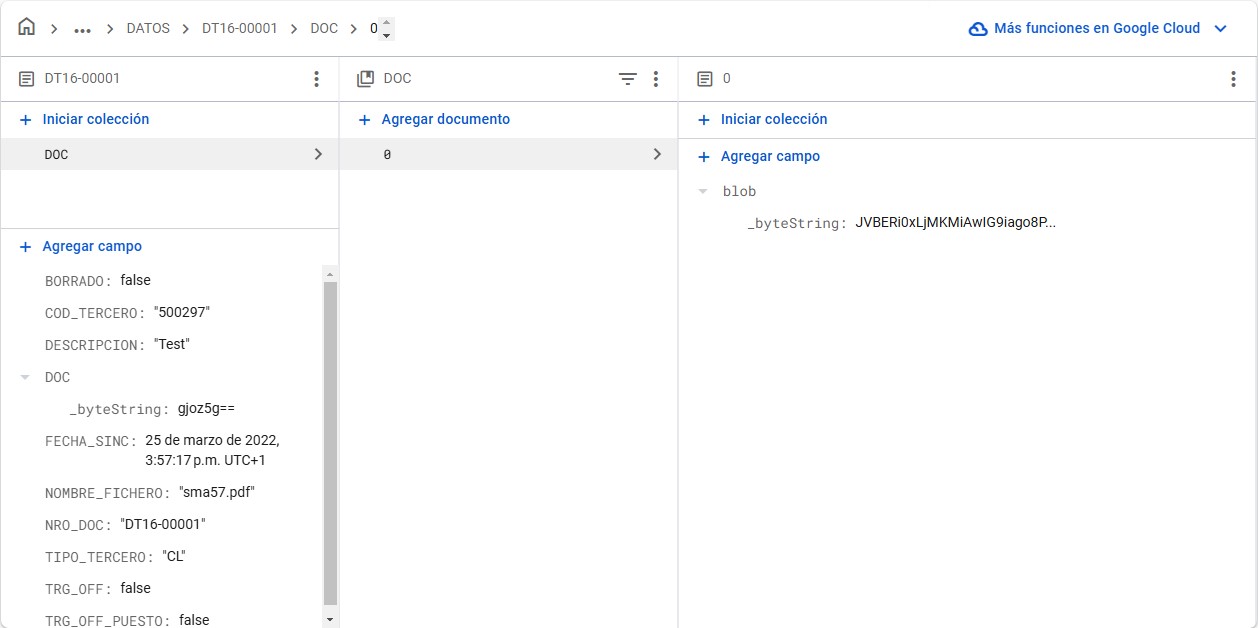The image size is (1258, 628).
Task: Open filter for DOC collection
Action: tap(627, 79)
